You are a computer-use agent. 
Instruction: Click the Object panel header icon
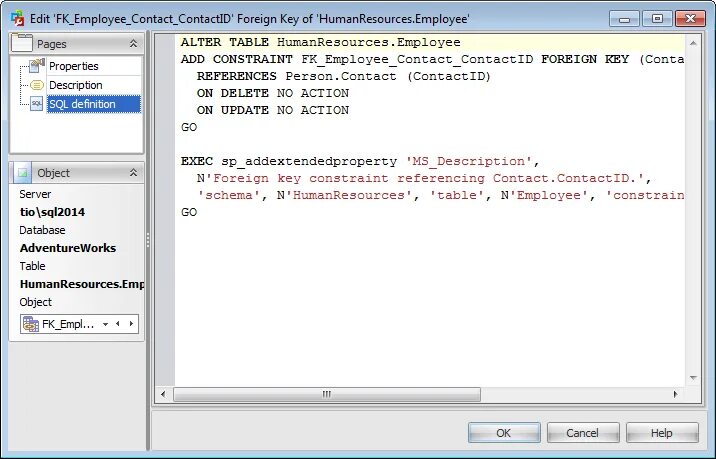pos(22,173)
